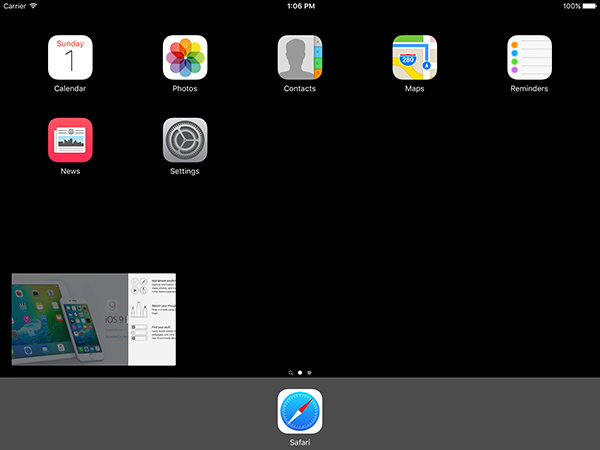
Task: Go to the next home page dot
Action: point(309,373)
